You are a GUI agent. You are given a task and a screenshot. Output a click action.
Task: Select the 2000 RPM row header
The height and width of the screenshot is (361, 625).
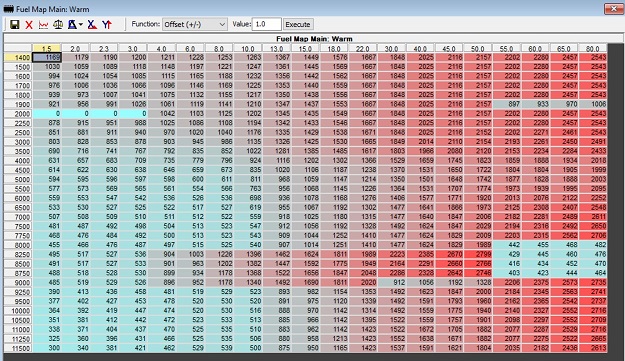click(18, 114)
